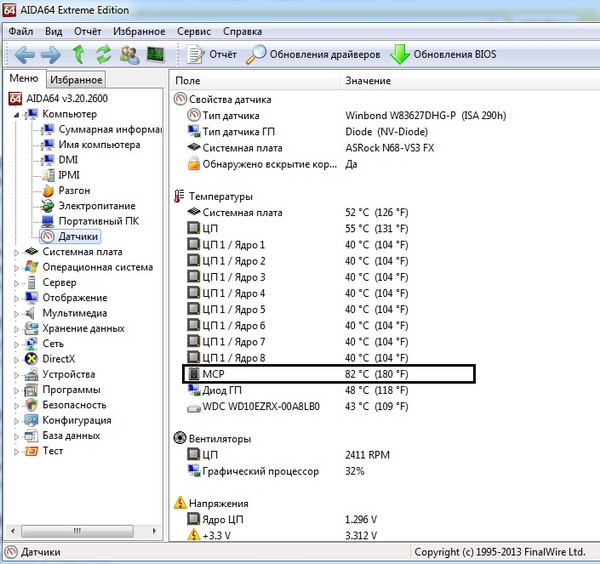Go forward with the right arrow toolbar icon
Viewport: 600px width, 564px height.
[x=51, y=55]
